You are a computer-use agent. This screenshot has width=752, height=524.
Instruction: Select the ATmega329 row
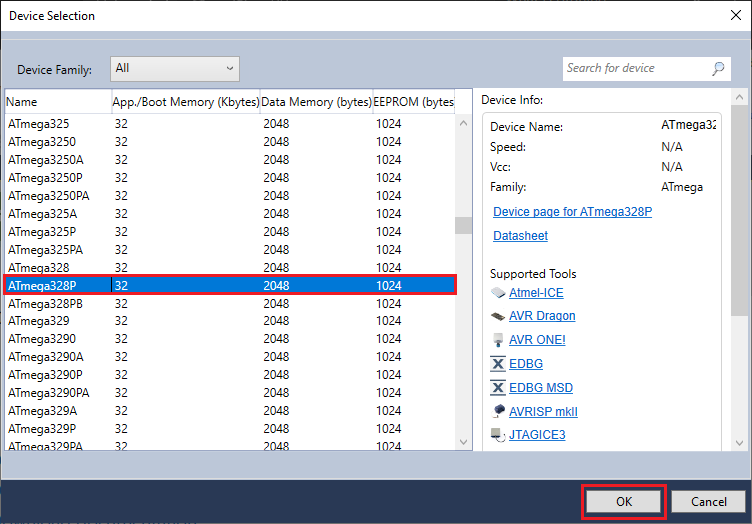(x=230, y=321)
